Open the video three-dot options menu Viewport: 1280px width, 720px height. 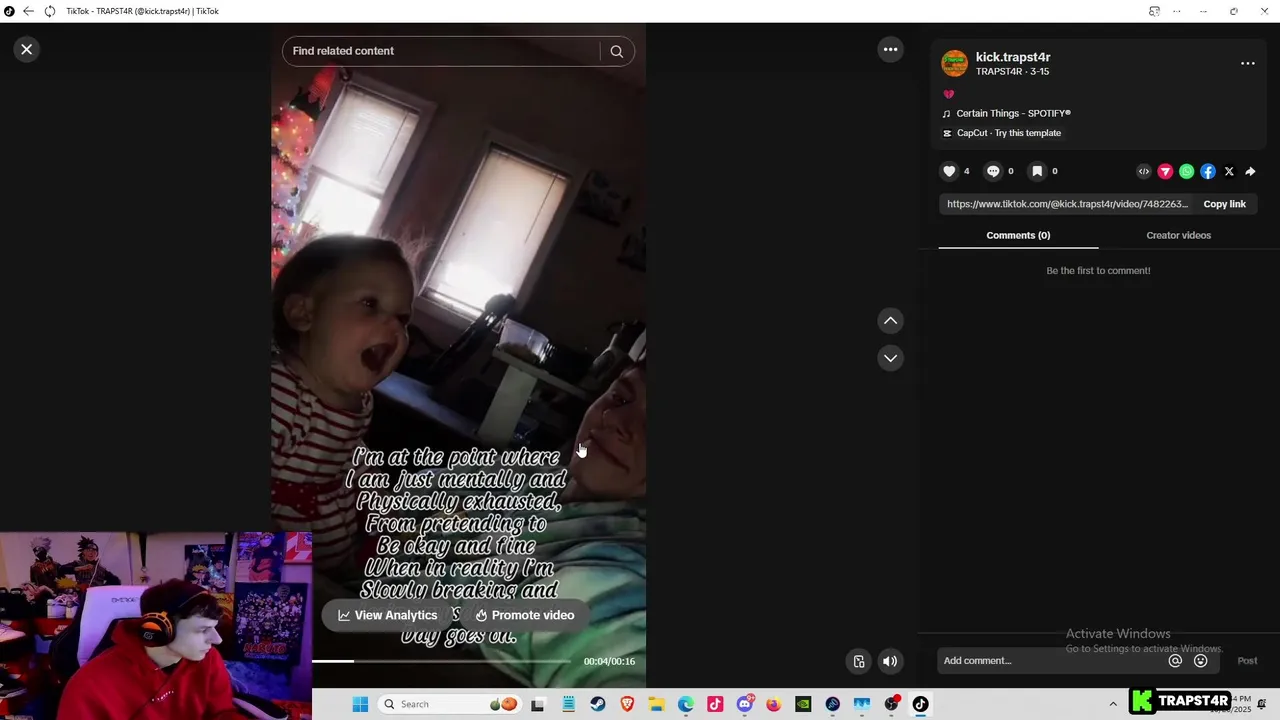tap(890, 49)
